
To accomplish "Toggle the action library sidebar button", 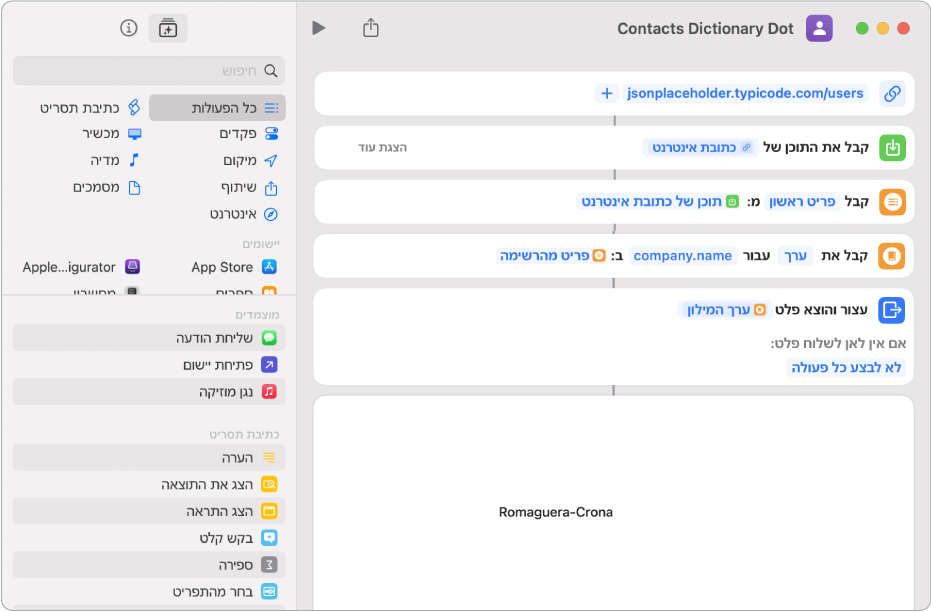I will point(168,28).
